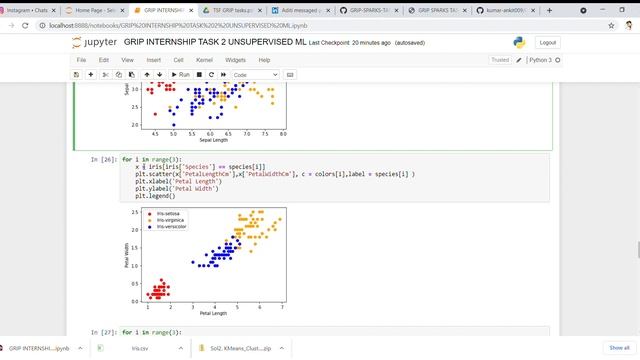This screenshot has height=360, width=640.
Task: Switch to the TSF GRIP tasks tab
Action: point(233,10)
